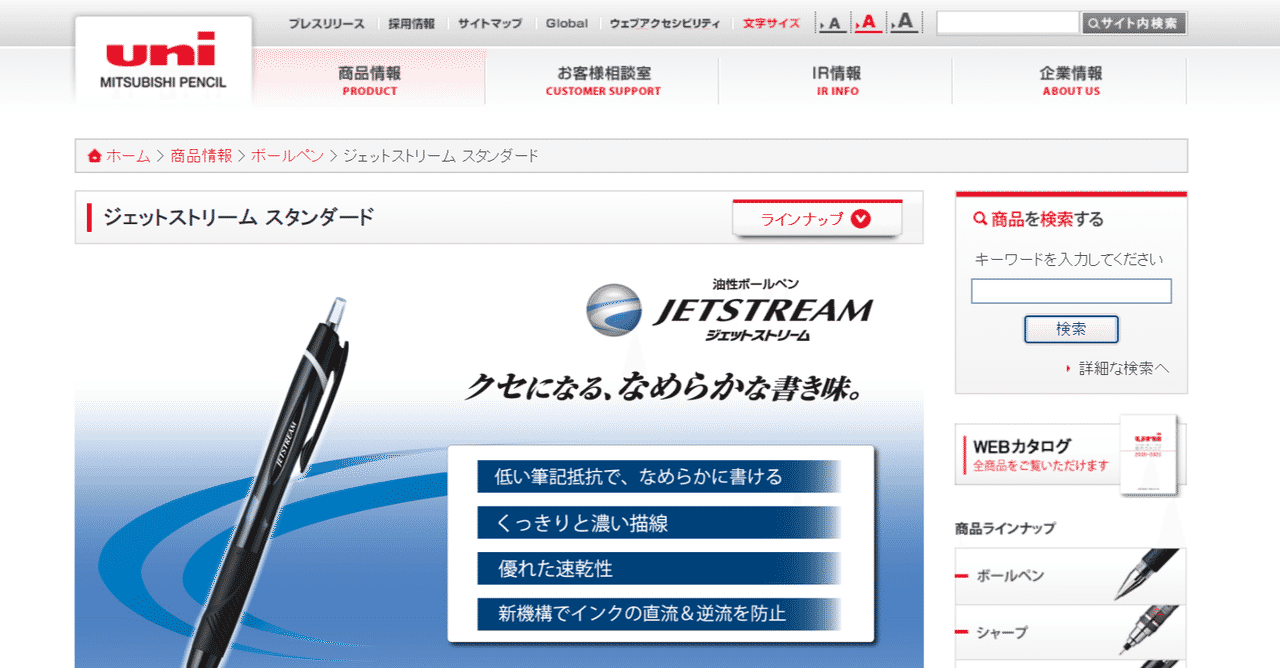Click the 検索 button in product search

[x=1071, y=329]
